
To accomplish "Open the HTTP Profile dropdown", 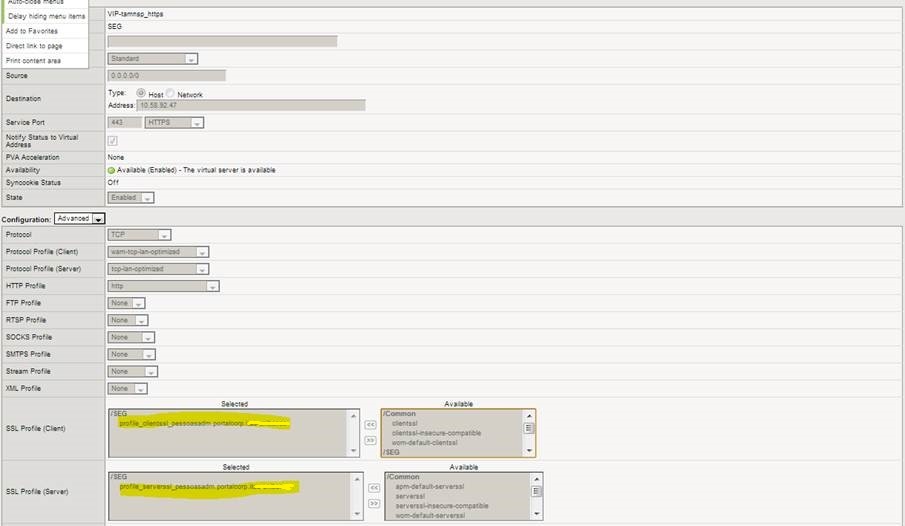I will coord(163,286).
